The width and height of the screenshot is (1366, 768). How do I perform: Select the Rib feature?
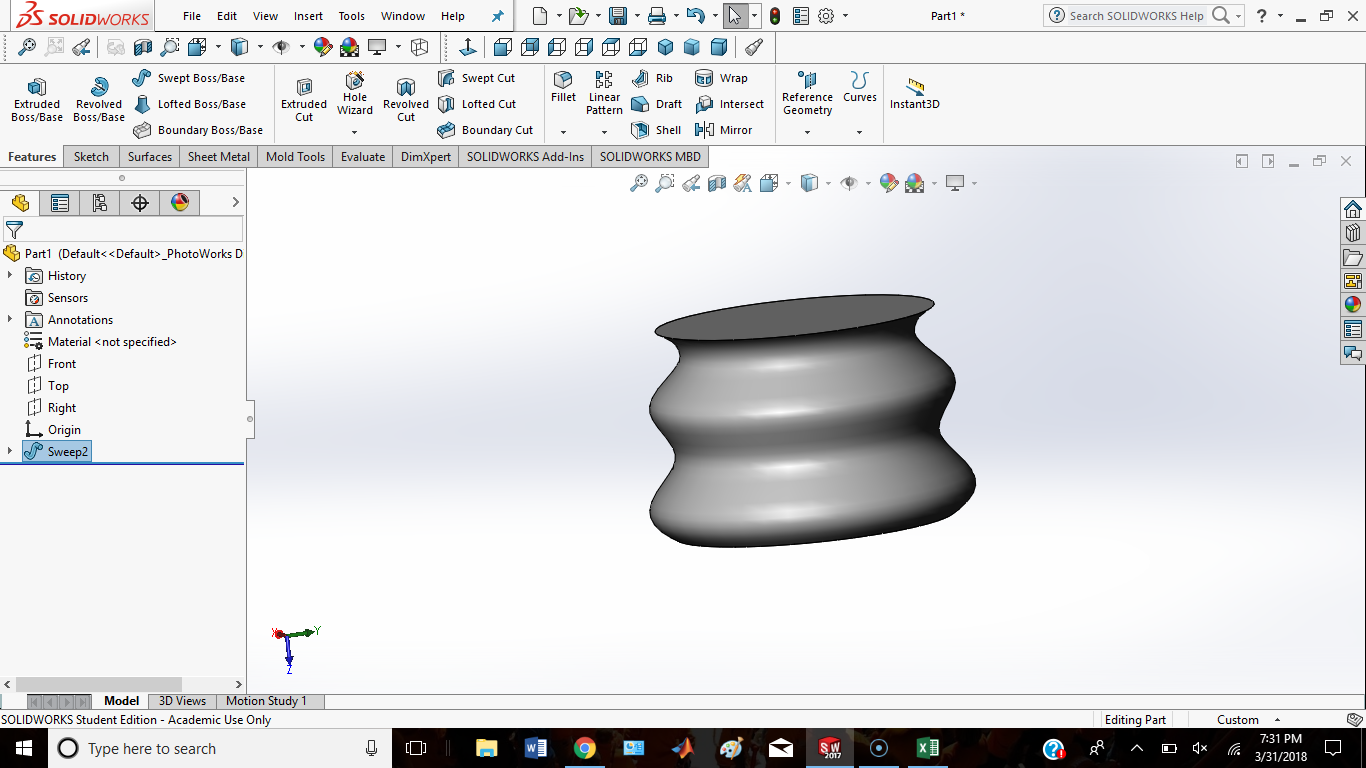(x=652, y=78)
